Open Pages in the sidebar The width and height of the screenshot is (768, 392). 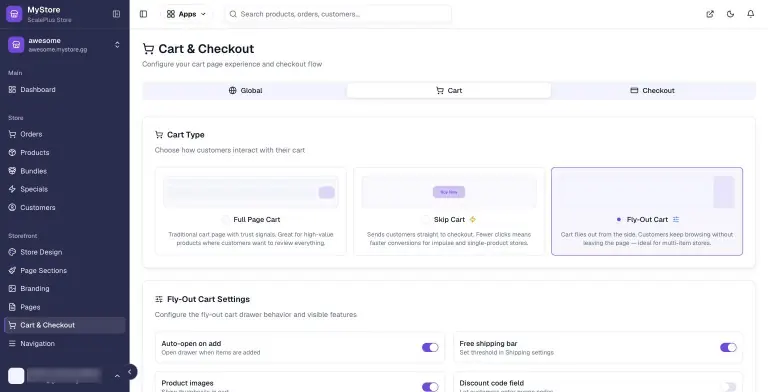(65, 307)
